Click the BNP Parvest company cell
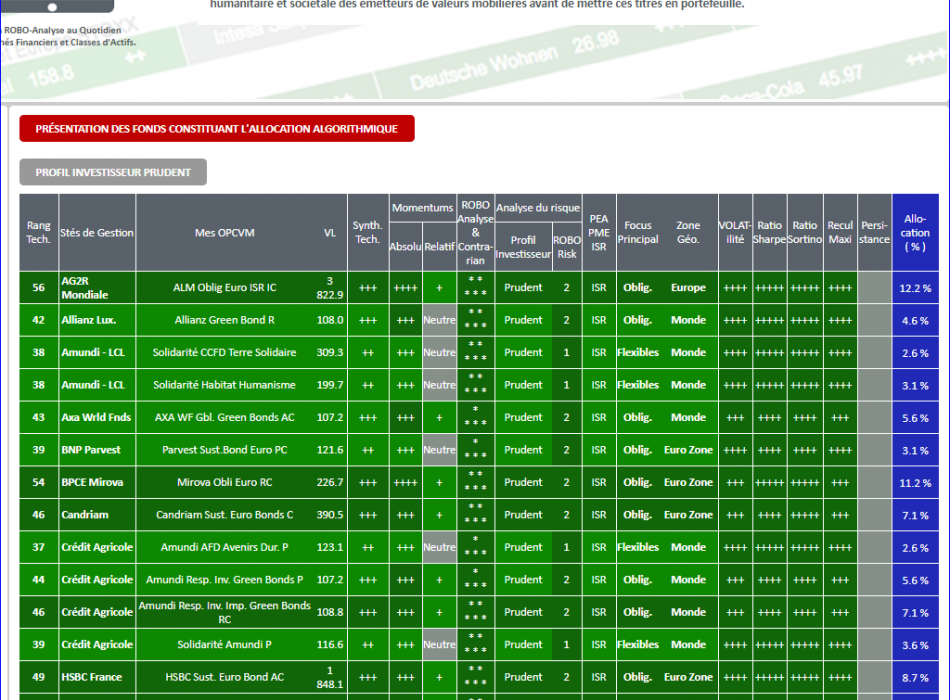 pos(97,450)
